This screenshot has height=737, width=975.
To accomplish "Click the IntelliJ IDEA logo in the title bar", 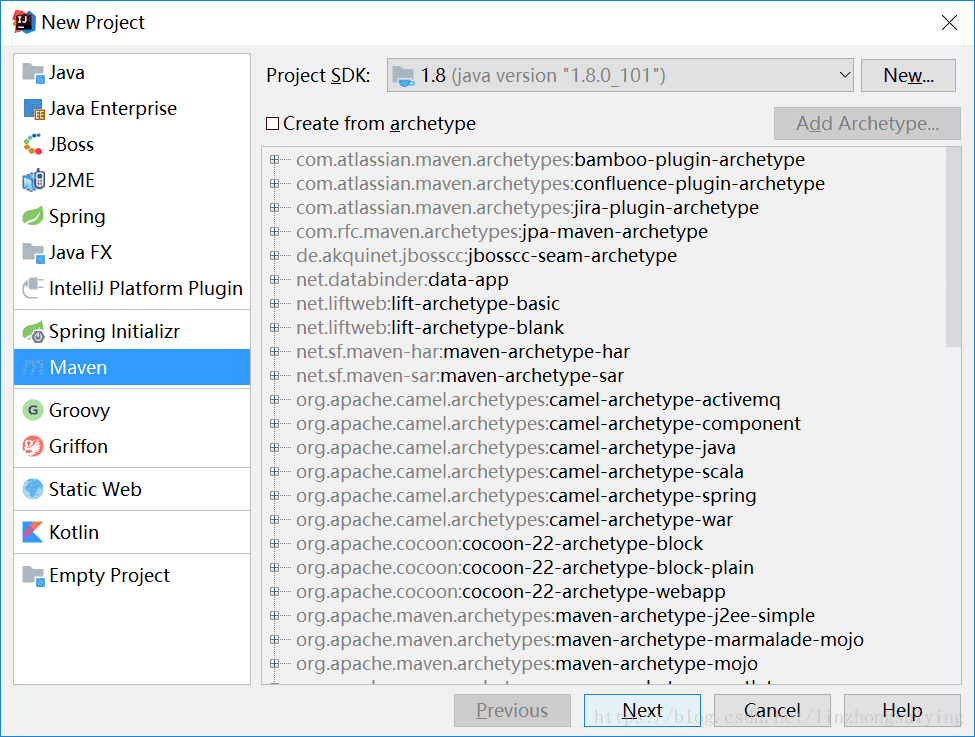I will pos(24,22).
